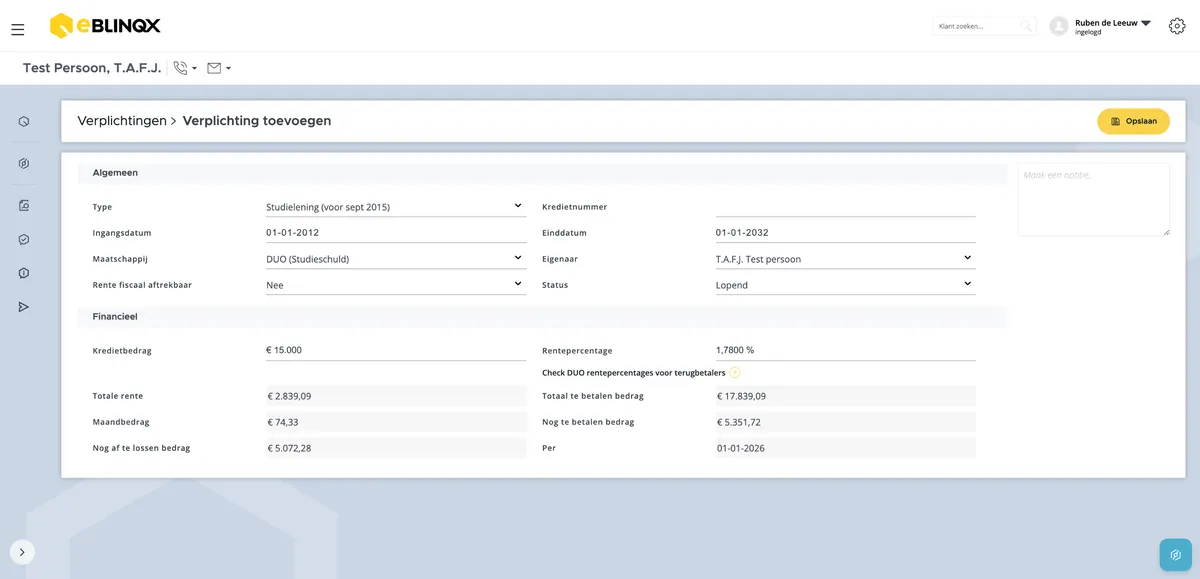
Task: Click the sidebar crossed hexagon icon
Action: tap(24, 164)
